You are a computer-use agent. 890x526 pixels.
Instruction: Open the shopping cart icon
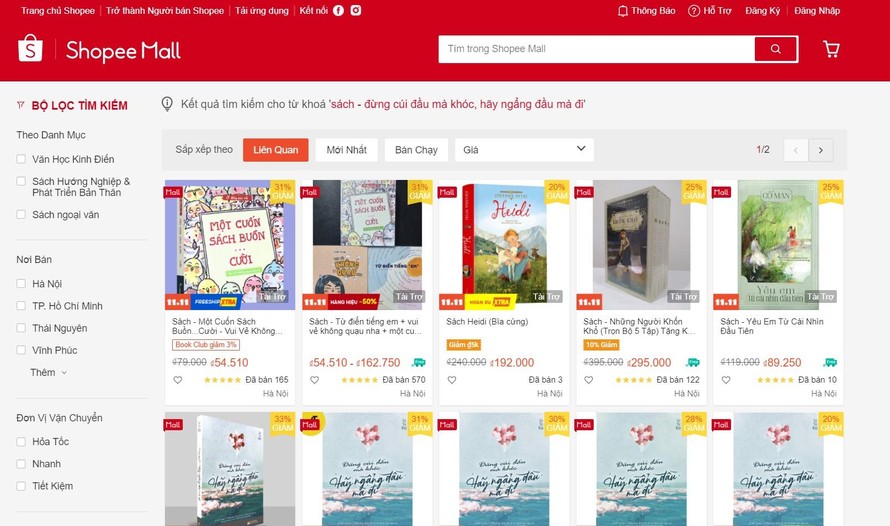coord(832,49)
